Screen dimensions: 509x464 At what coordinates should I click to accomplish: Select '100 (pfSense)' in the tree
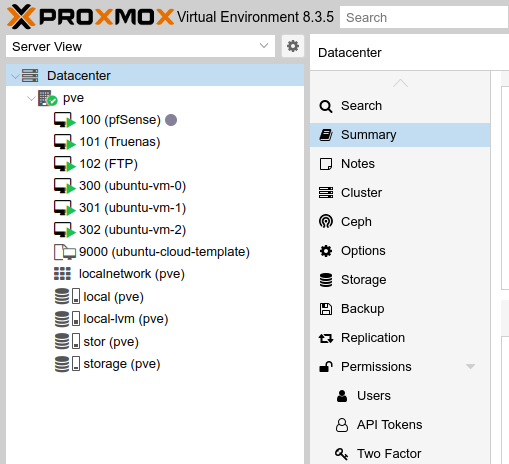pos(120,120)
